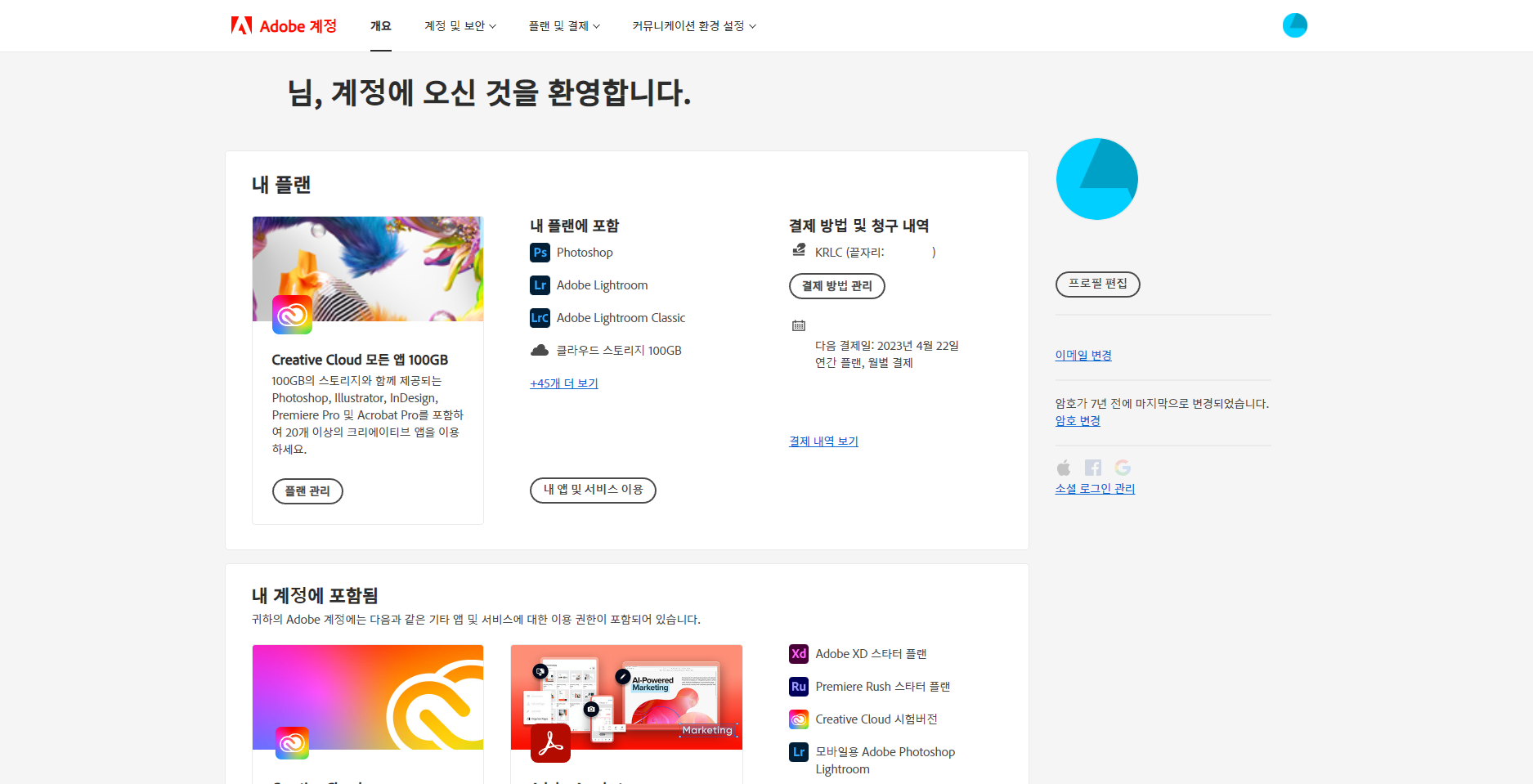
Task: Click the Adobe Lightroom Lr icon
Action: point(540,285)
